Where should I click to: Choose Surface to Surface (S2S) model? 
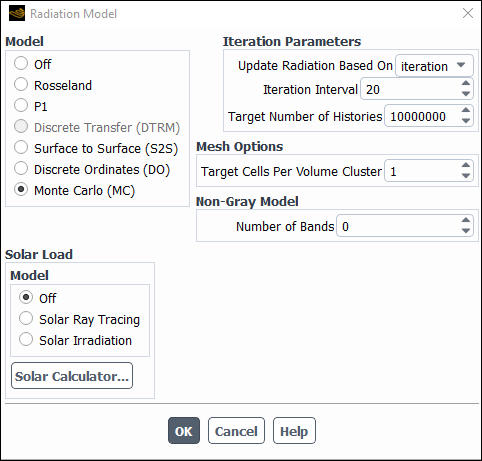(x=21, y=147)
